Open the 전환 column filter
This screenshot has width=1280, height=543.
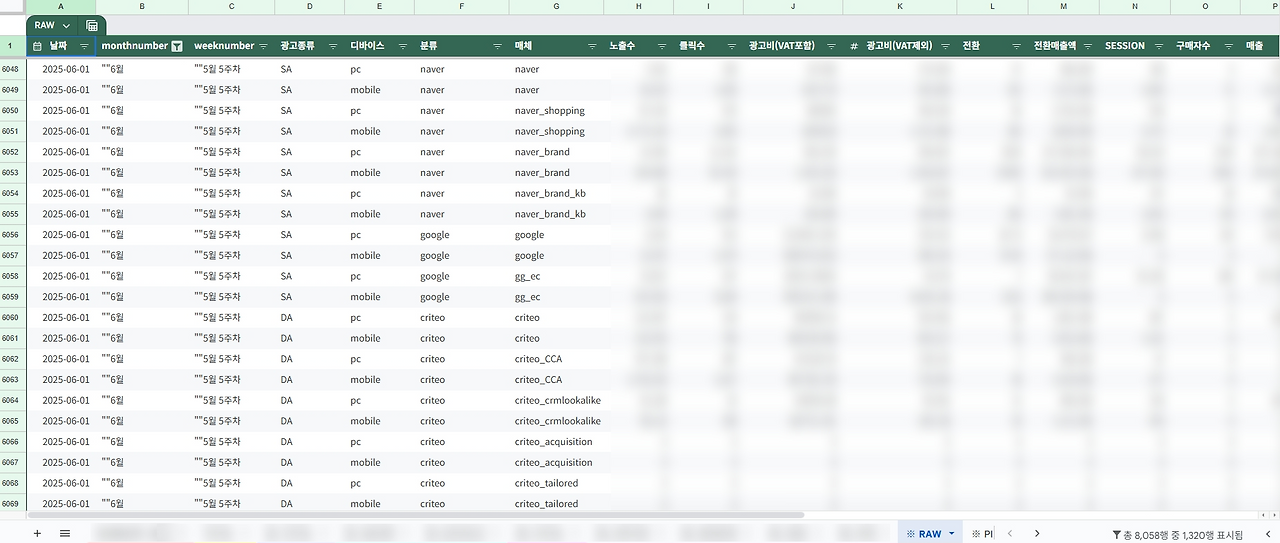pyautogui.click(x=1016, y=46)
